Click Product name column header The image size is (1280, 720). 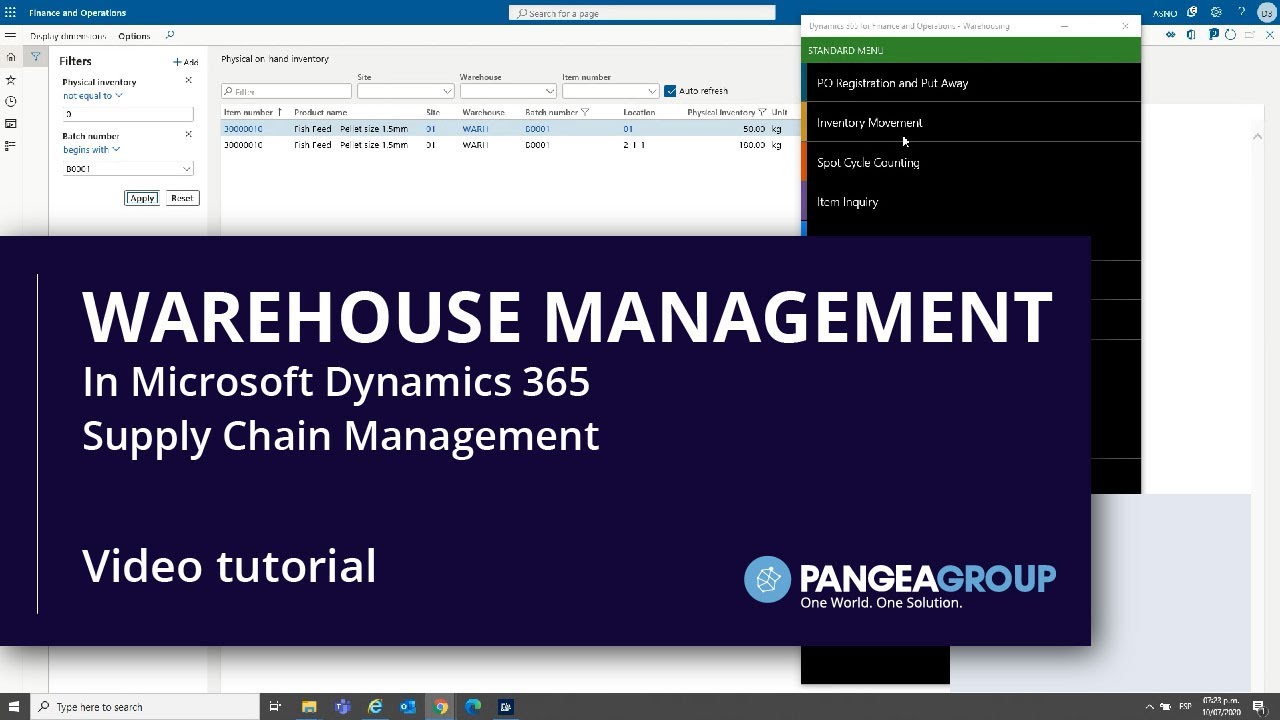[320, 113]
